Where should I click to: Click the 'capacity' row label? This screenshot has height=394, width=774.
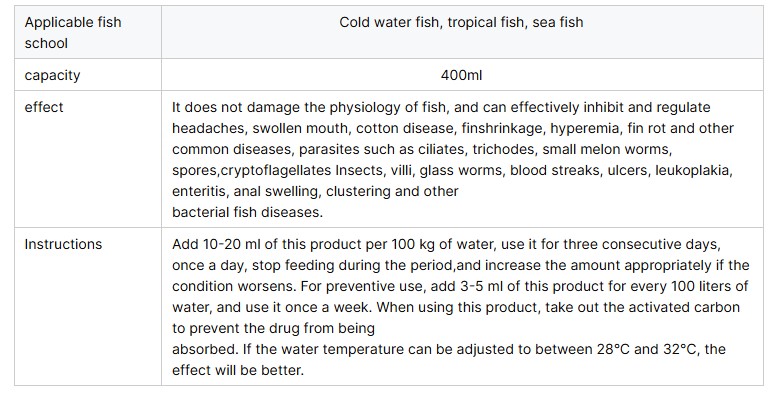pyautogui.click(x=52, y=75)
